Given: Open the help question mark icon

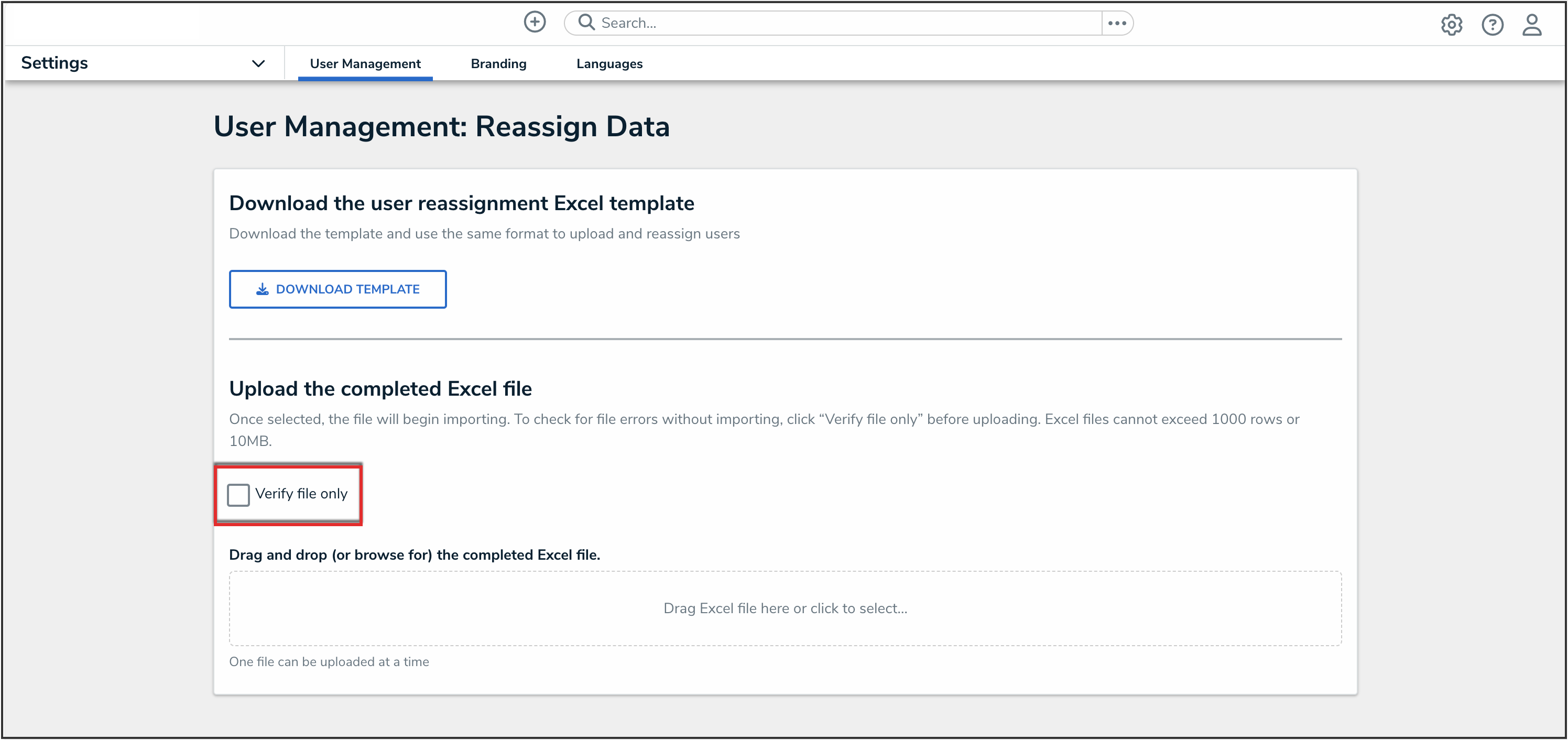Looking at the screenshot, I should [1492, 25].
